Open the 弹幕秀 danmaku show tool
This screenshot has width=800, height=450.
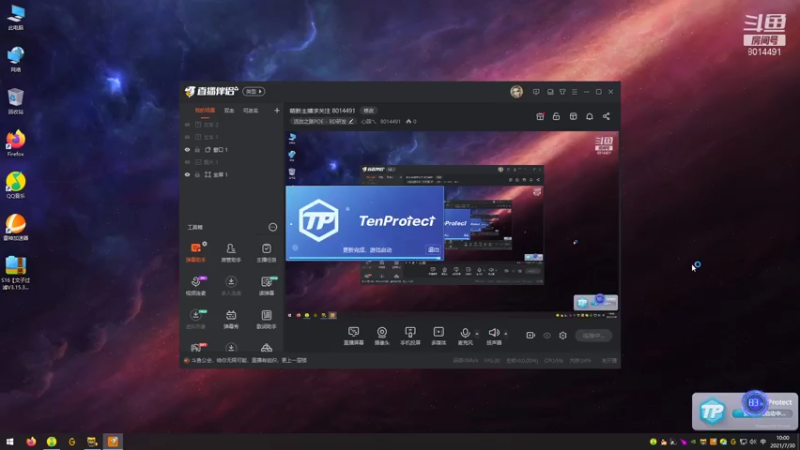click(x=231, y=319)
